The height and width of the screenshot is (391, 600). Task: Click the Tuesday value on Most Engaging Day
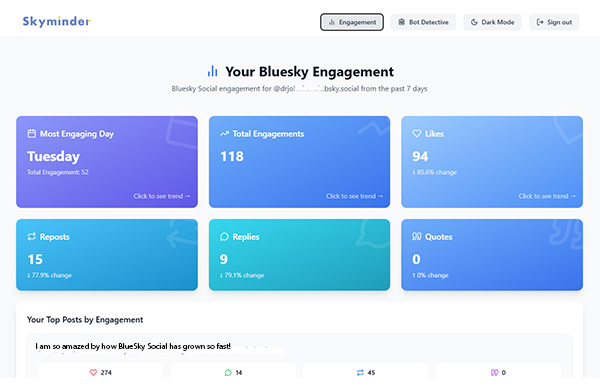[x=54, y=156]
